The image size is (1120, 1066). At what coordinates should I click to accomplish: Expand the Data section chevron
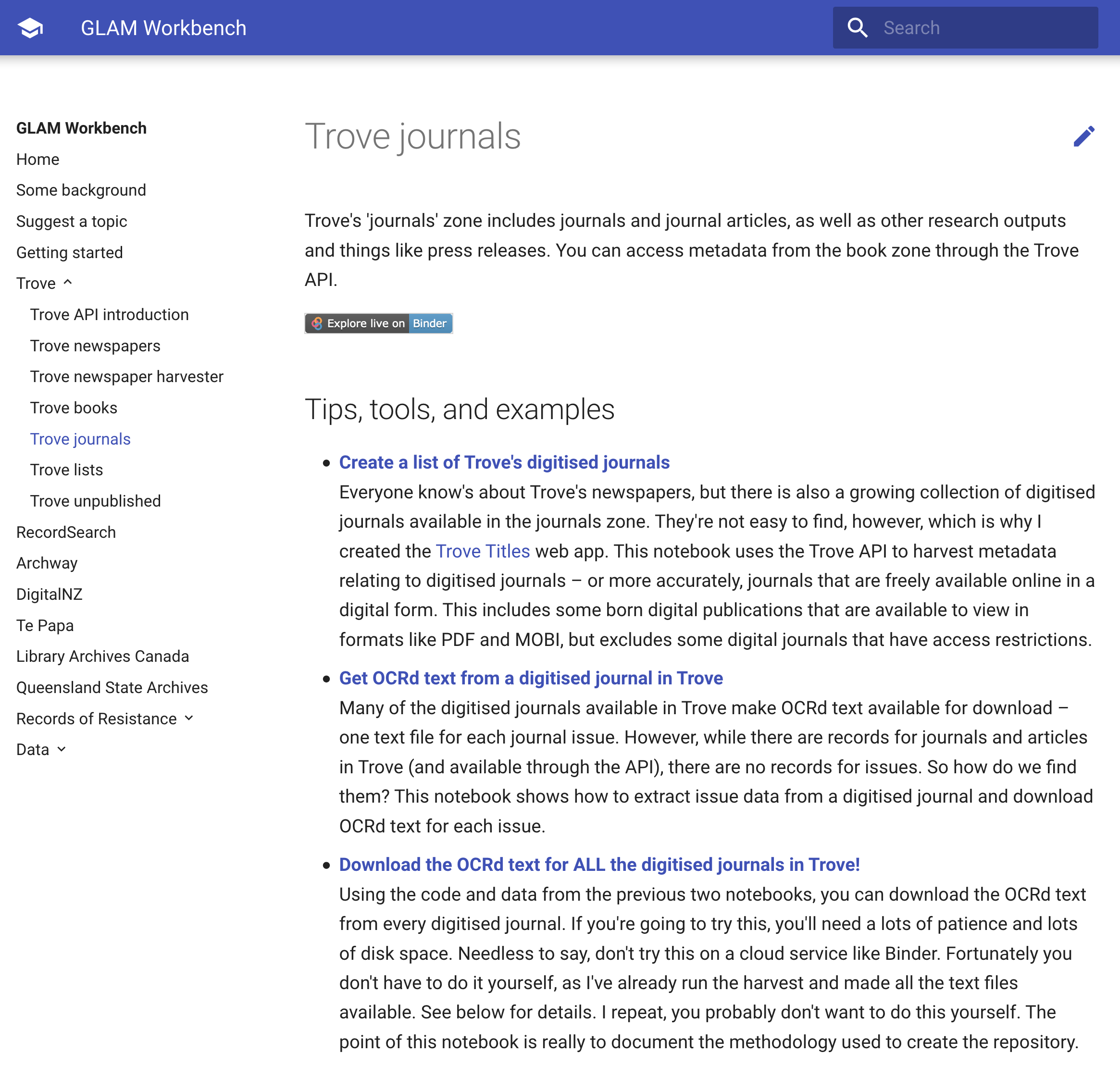(62, 749)
